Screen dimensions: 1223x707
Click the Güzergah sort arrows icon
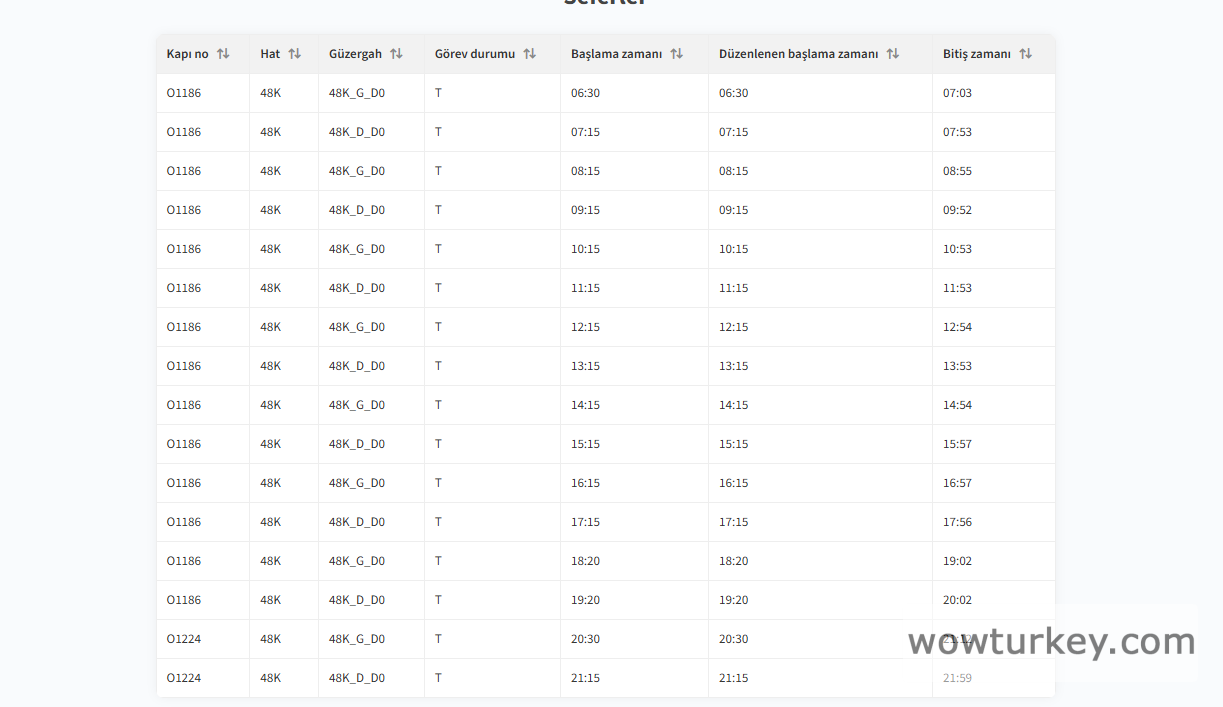[x=396, y=54]
